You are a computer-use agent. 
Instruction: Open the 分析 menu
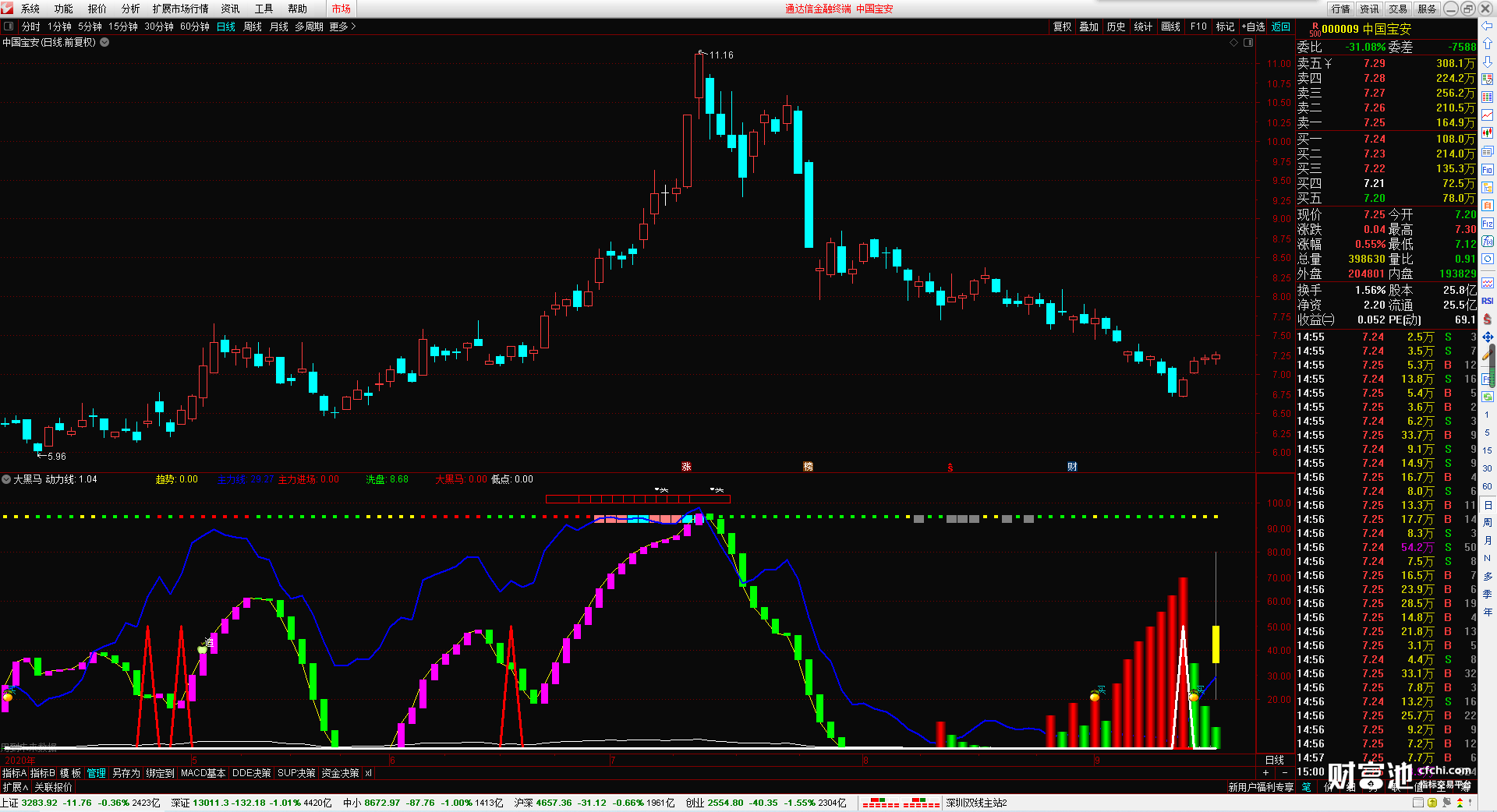(x=131, y=9)
